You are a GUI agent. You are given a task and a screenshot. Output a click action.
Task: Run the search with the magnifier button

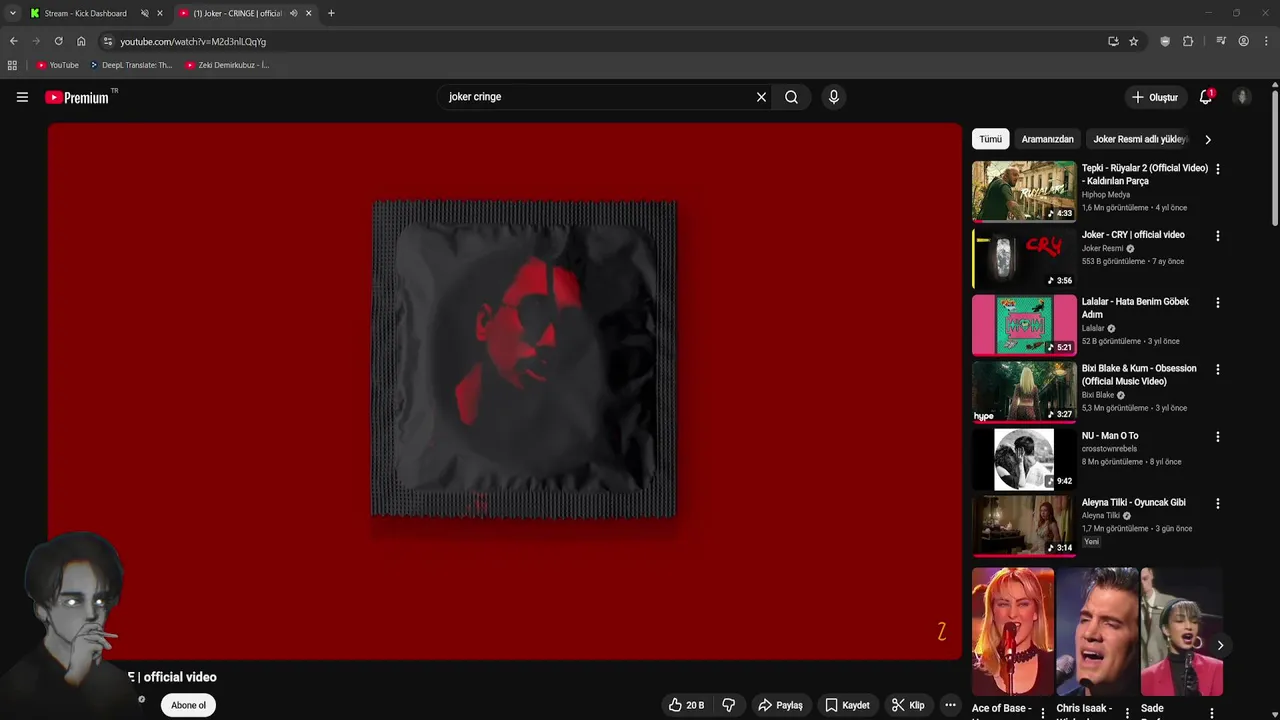click(791, 97)
